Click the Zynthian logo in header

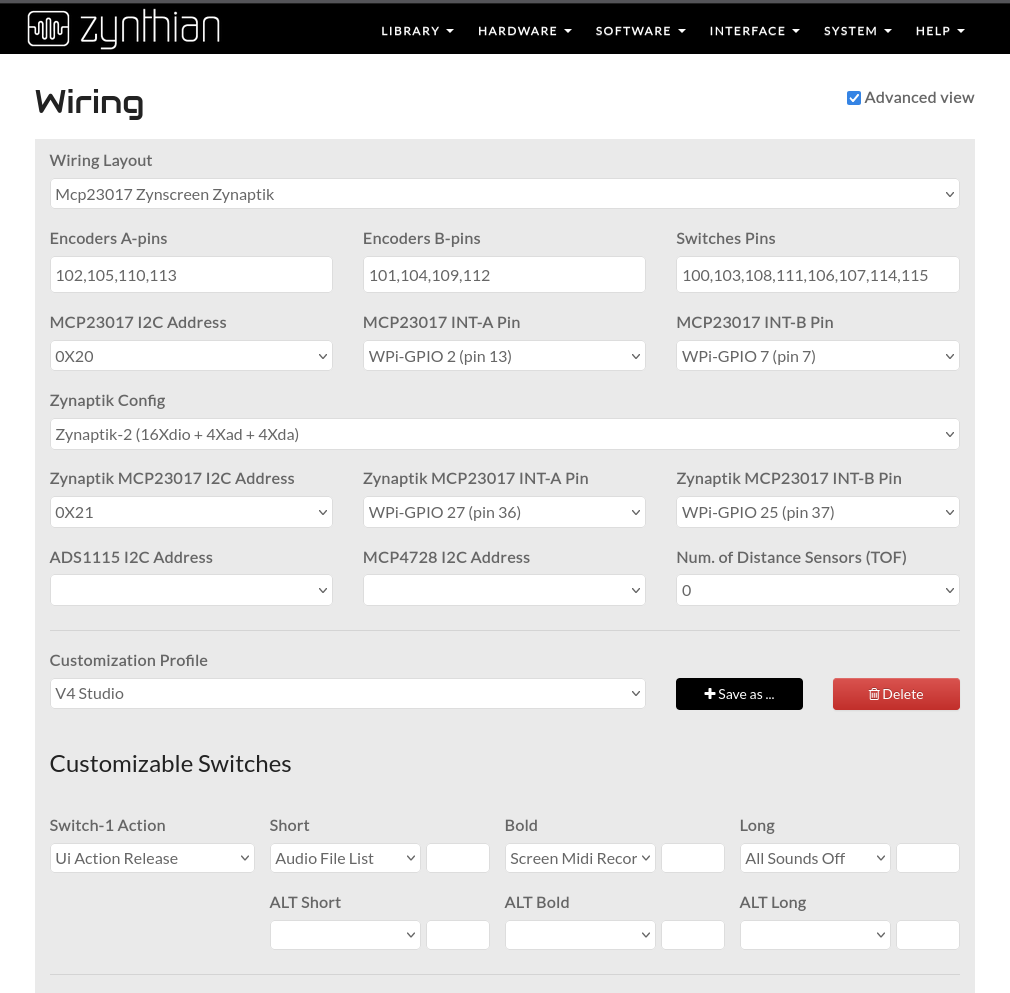pyautogui.click(x=123, y=29)
